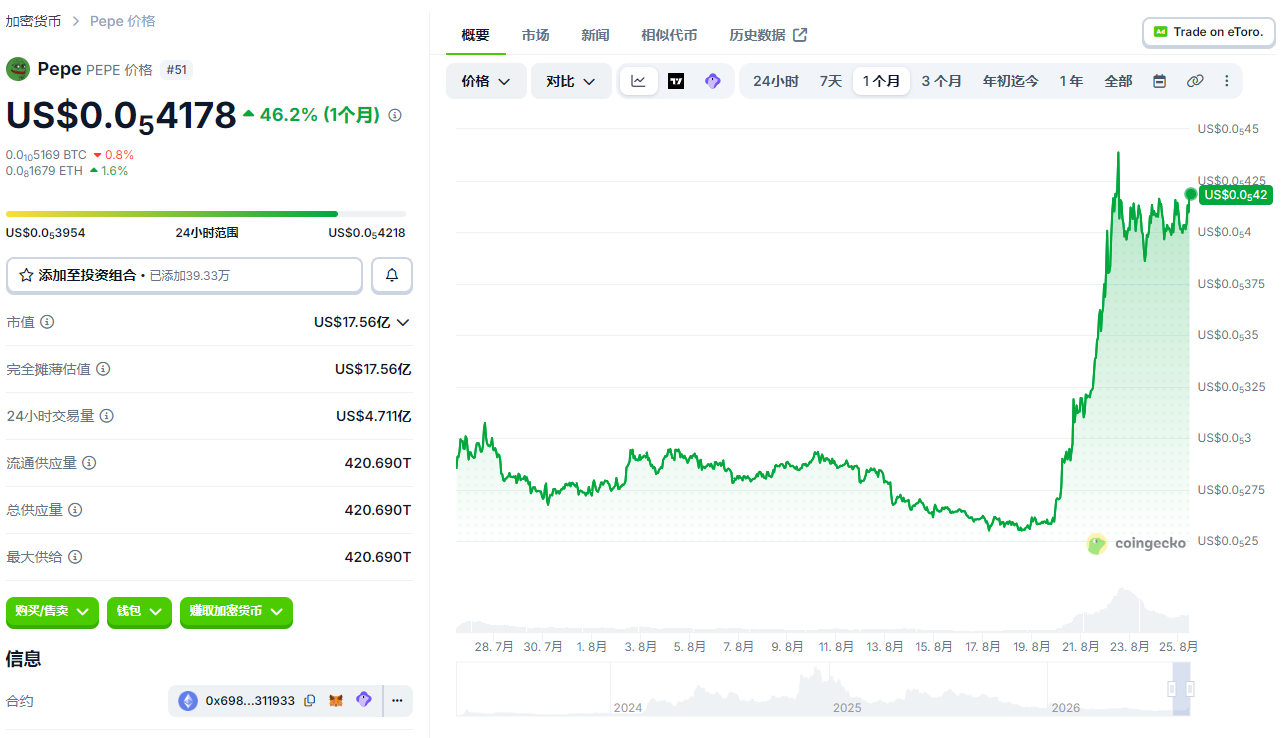Image resolution: width=1284 pixels, height=738 pixels.
Task: Open the 对比 compare dropdown
Action: (571, 81)
